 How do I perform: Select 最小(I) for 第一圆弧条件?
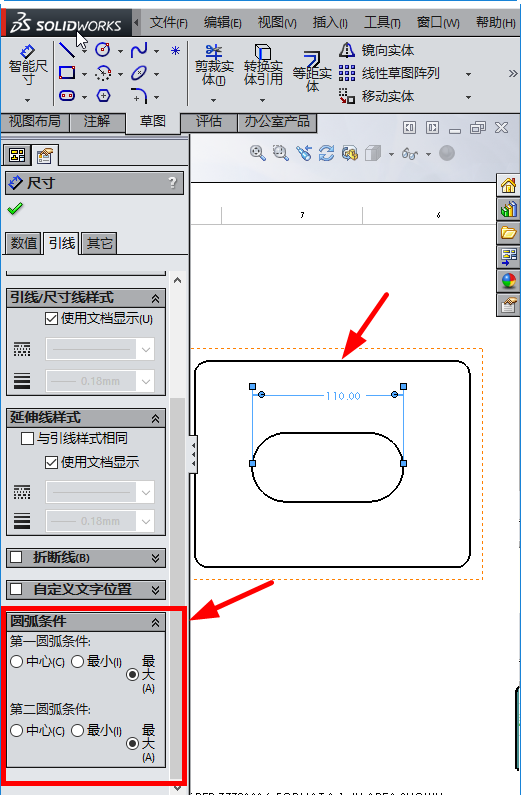77,662
